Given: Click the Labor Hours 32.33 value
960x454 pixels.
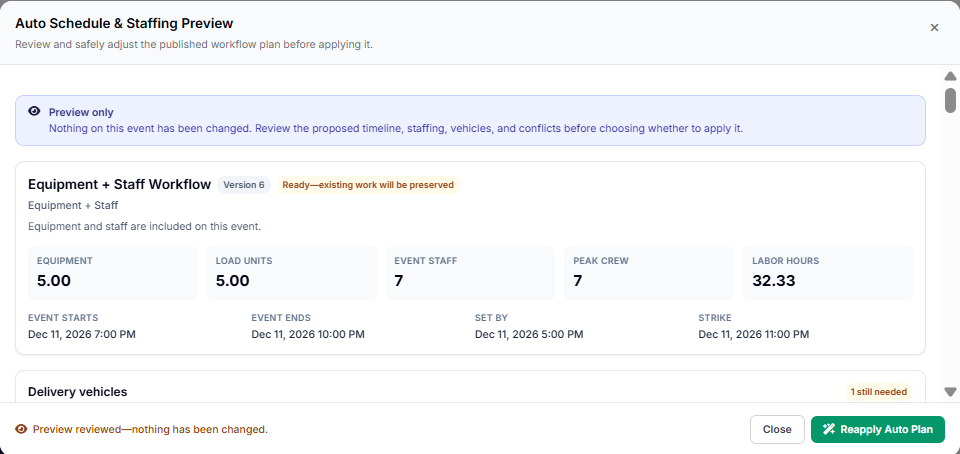Looking at the screenshot, I should [774, 281].
